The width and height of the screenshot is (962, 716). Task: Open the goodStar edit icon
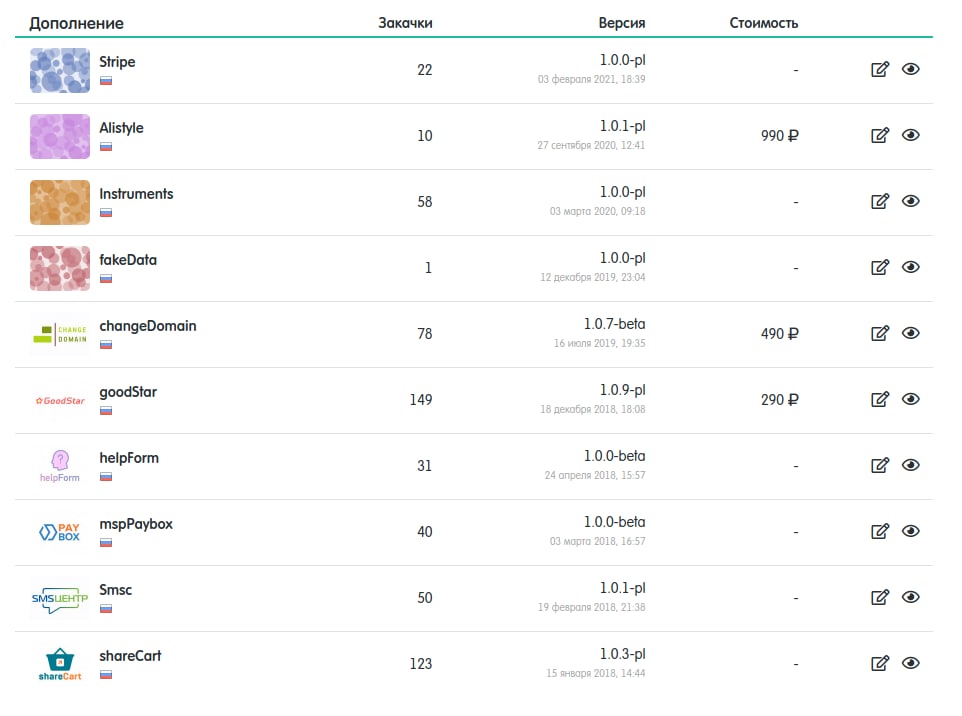tap(880, 399)
